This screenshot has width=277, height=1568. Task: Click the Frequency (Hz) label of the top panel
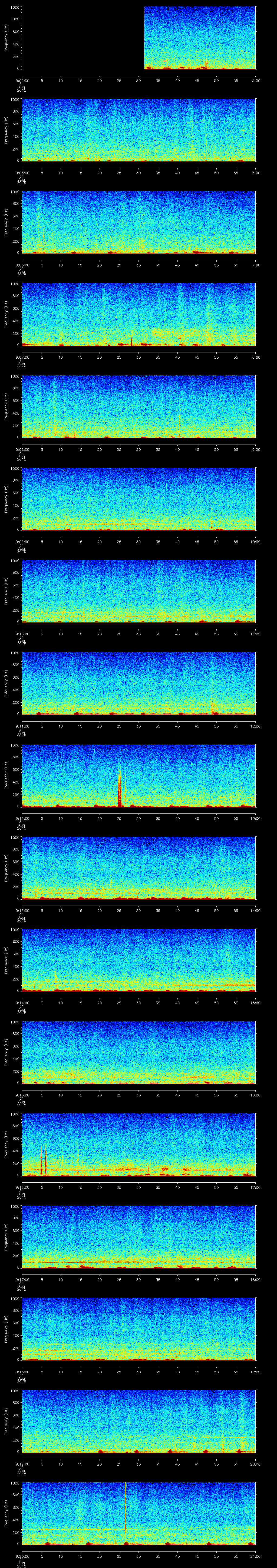click(x=6, y=38)
